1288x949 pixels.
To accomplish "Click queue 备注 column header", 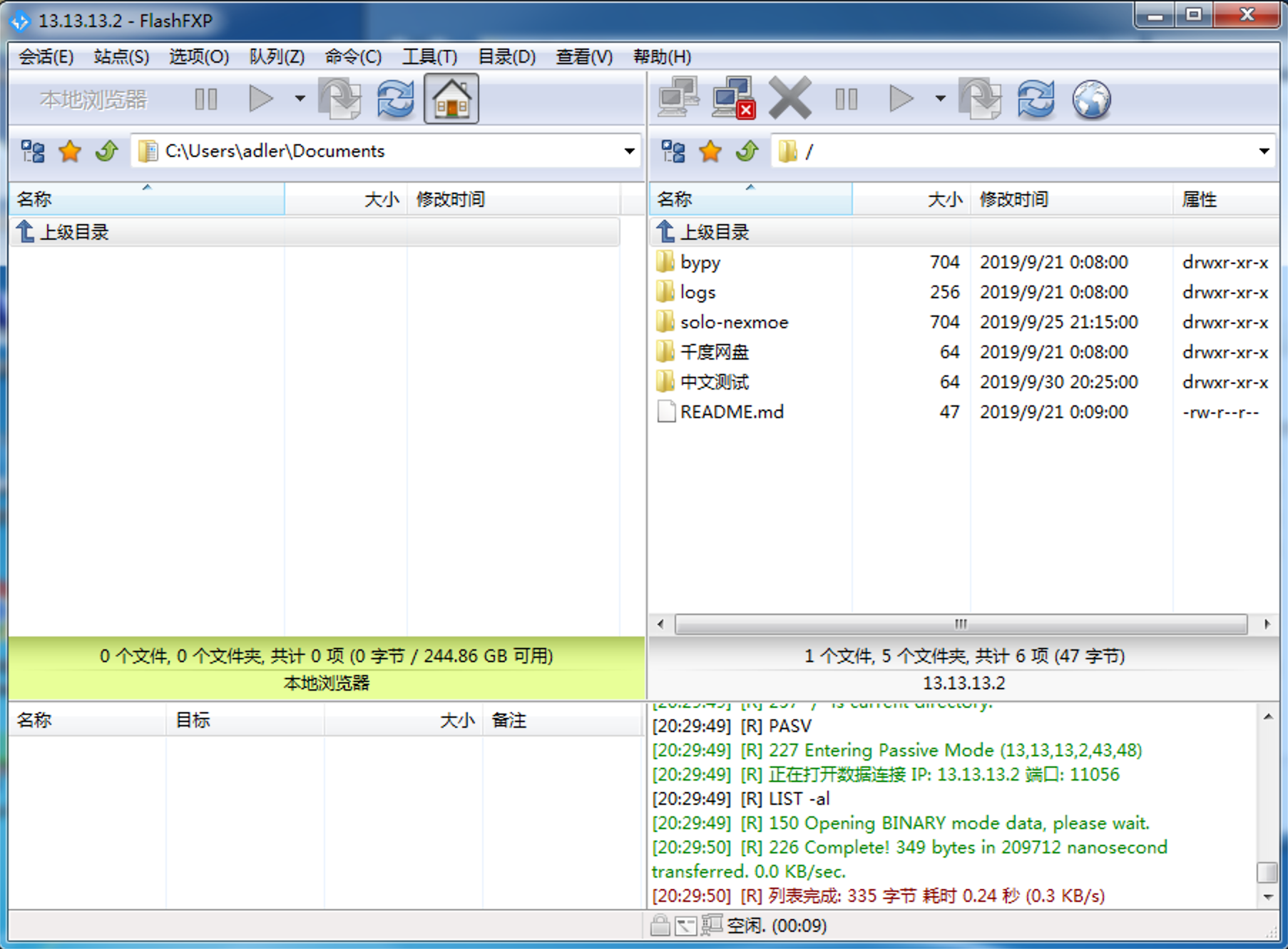I will coord(562,720).
